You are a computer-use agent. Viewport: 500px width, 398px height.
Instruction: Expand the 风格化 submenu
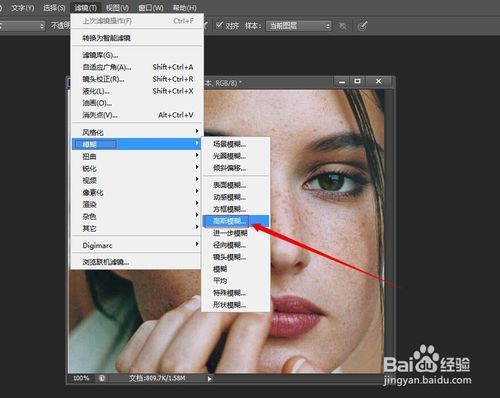(x=136, y=132)
